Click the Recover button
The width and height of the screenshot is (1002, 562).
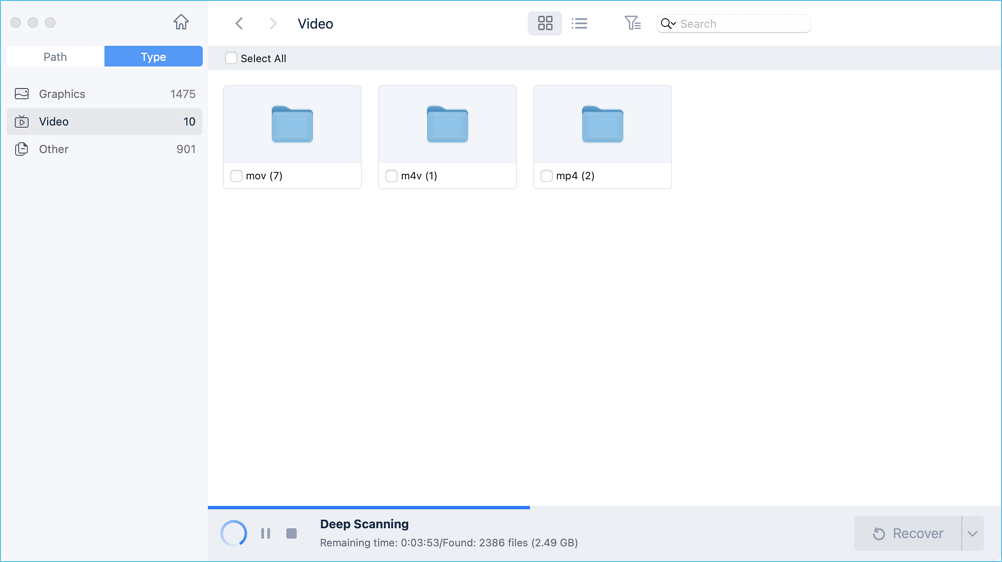point(908,533)
